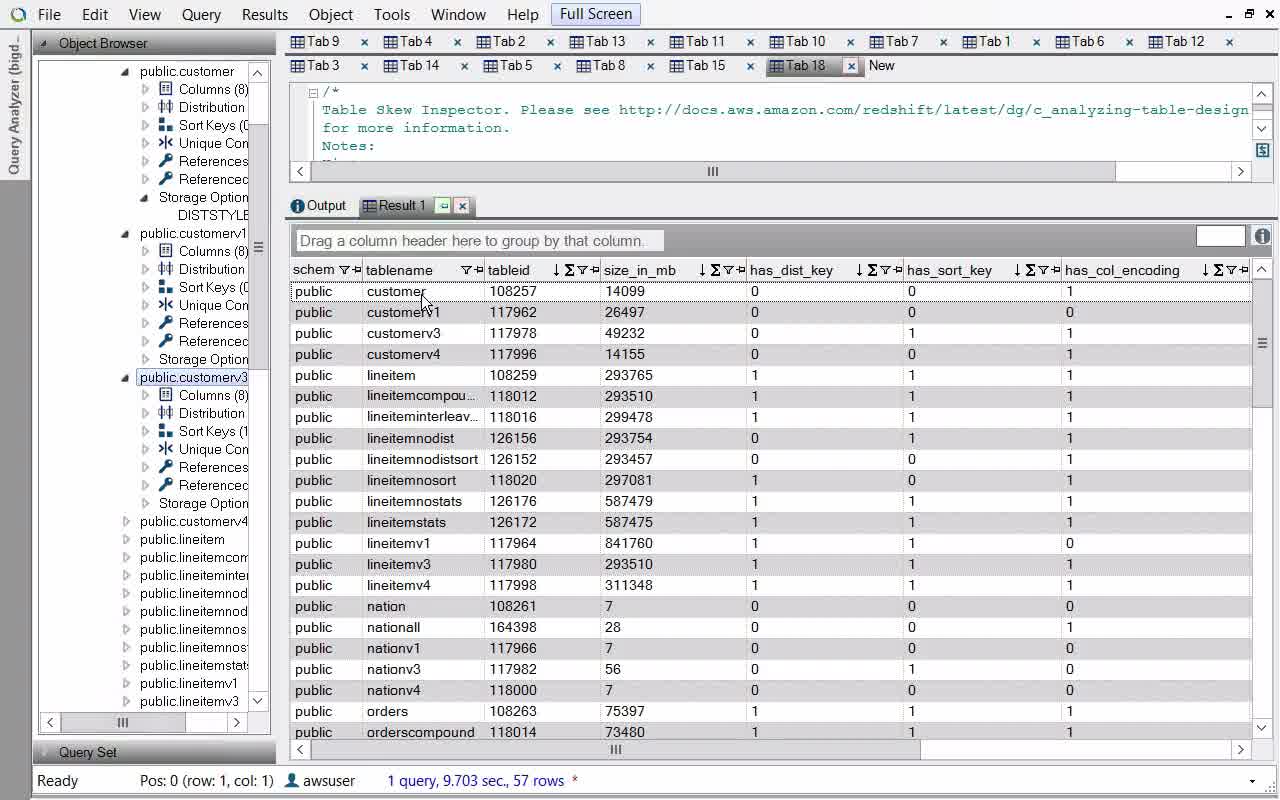
Task: Open a New query tab
Action: [x=881, y=66]
